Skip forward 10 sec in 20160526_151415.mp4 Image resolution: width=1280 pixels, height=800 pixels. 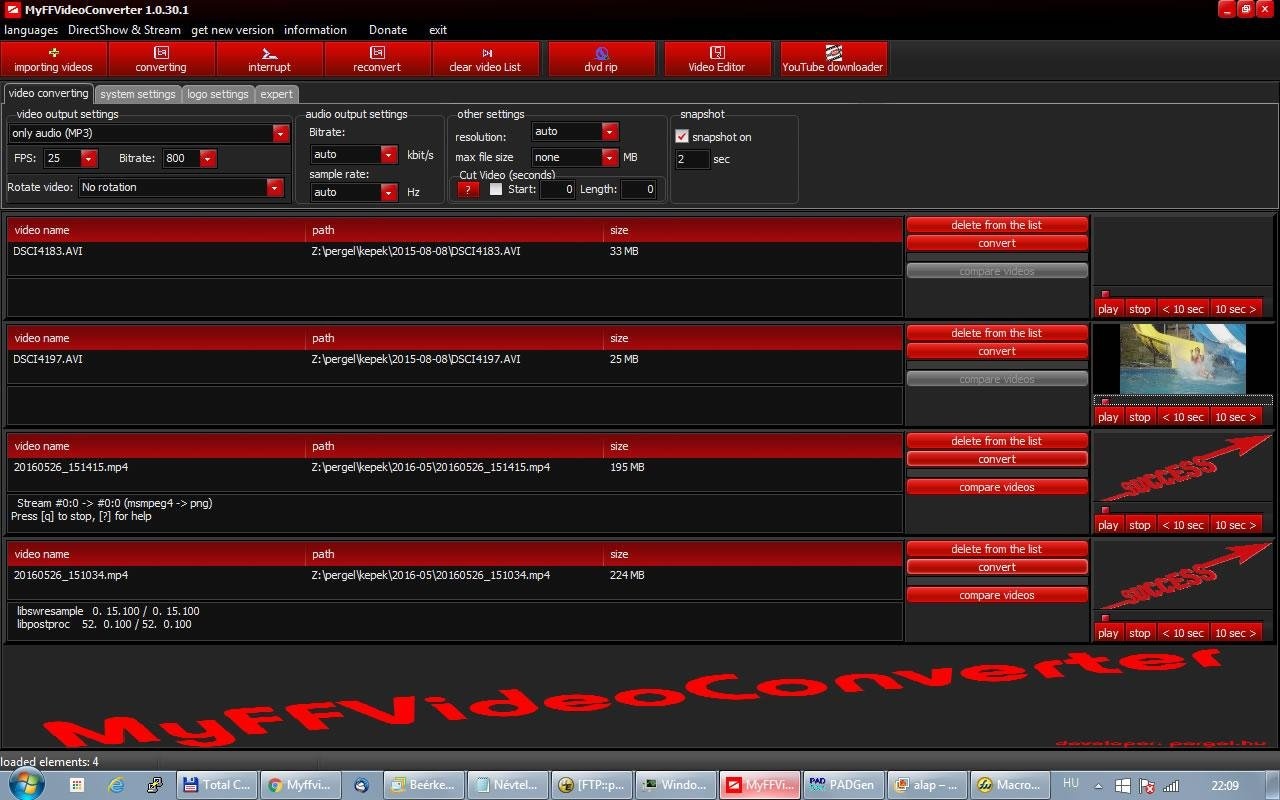click(1235, 525)
